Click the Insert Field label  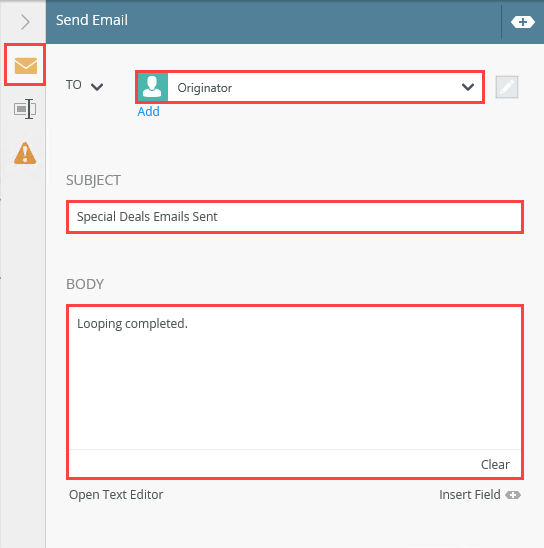470,495
